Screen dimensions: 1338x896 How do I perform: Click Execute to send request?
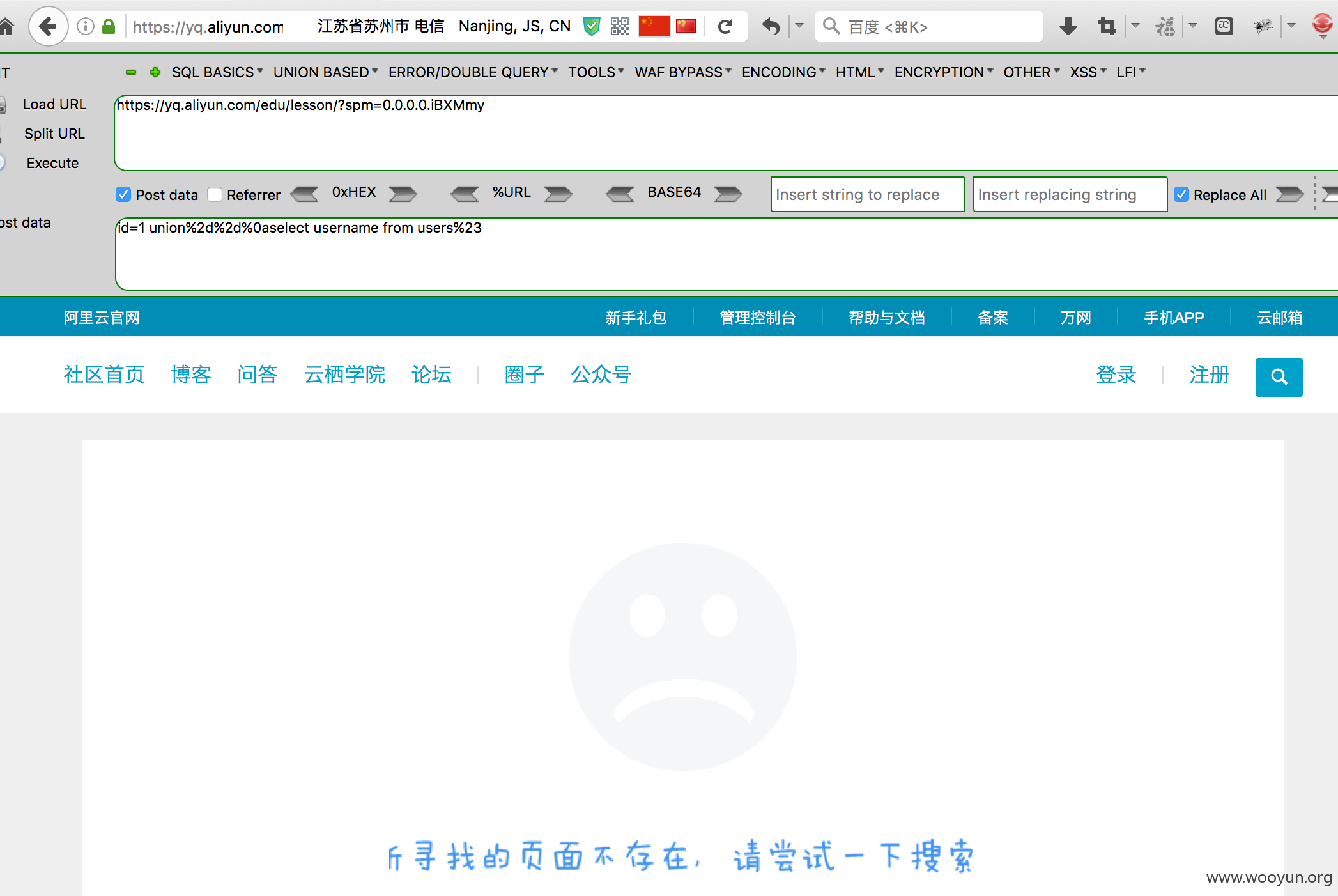click(52, 163)
